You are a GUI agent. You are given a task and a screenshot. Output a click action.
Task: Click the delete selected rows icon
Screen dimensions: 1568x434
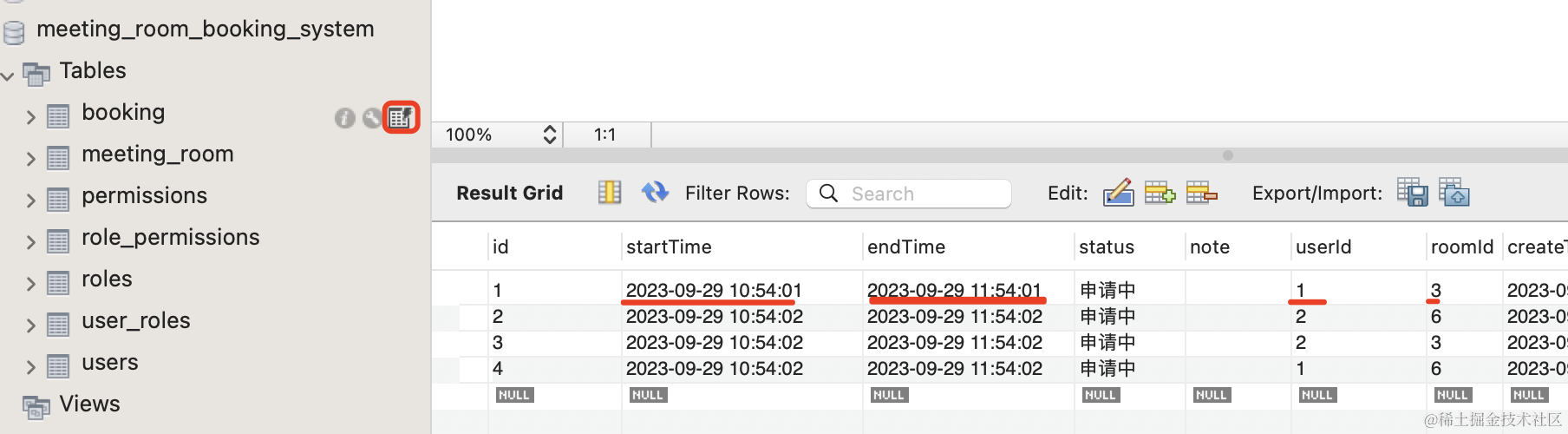(1201, 192)
